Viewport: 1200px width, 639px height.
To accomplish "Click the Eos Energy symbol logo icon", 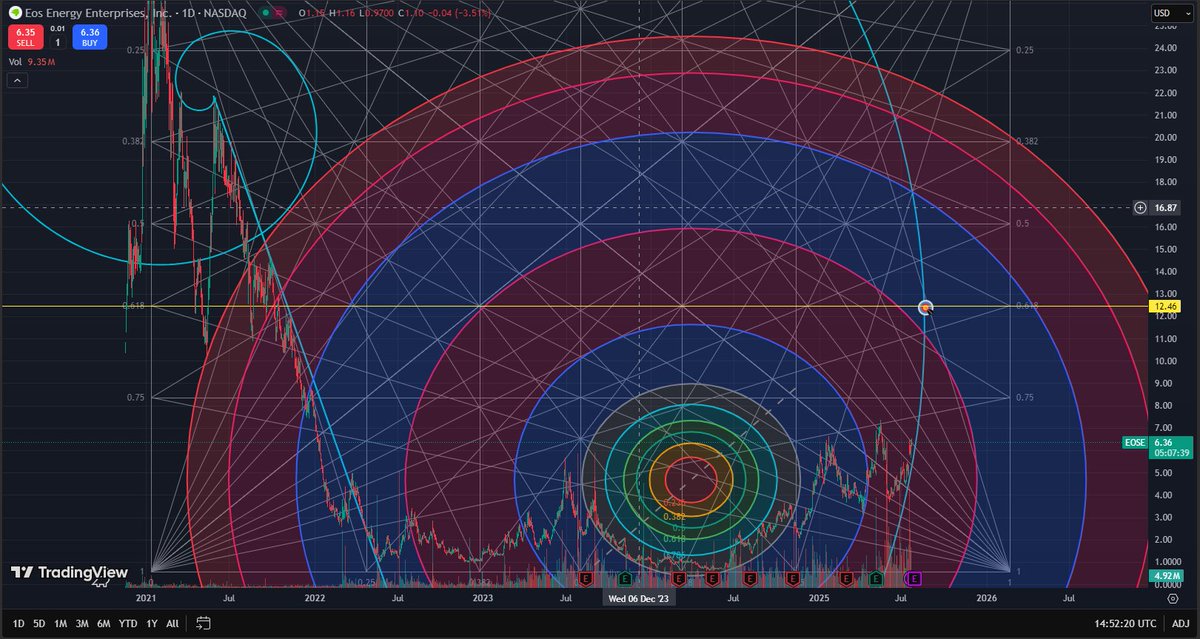I will pos(15,12).
